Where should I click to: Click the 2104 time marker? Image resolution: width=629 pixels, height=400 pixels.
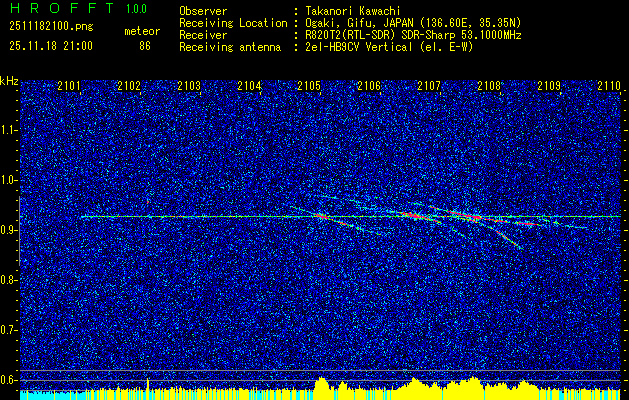pyautogui.click(x=249, y=85)
